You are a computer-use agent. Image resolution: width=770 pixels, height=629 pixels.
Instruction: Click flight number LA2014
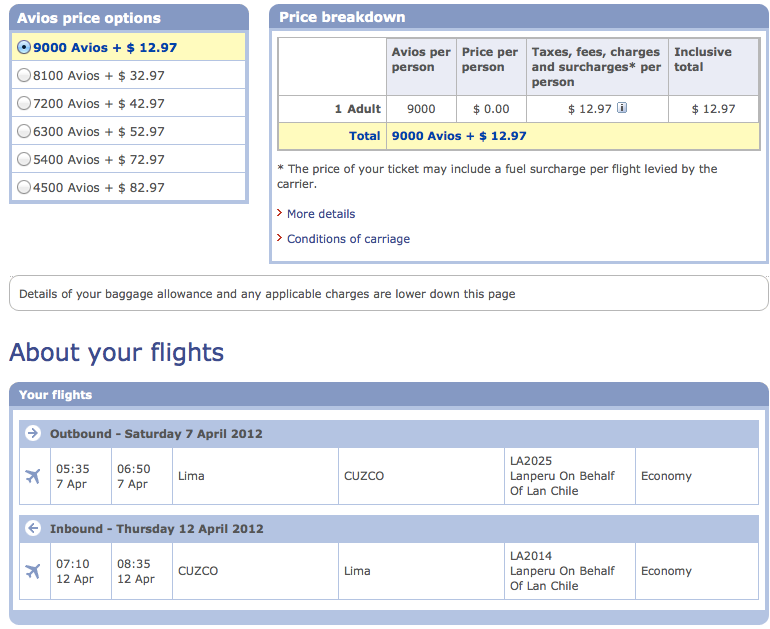[x=530, y=556]
